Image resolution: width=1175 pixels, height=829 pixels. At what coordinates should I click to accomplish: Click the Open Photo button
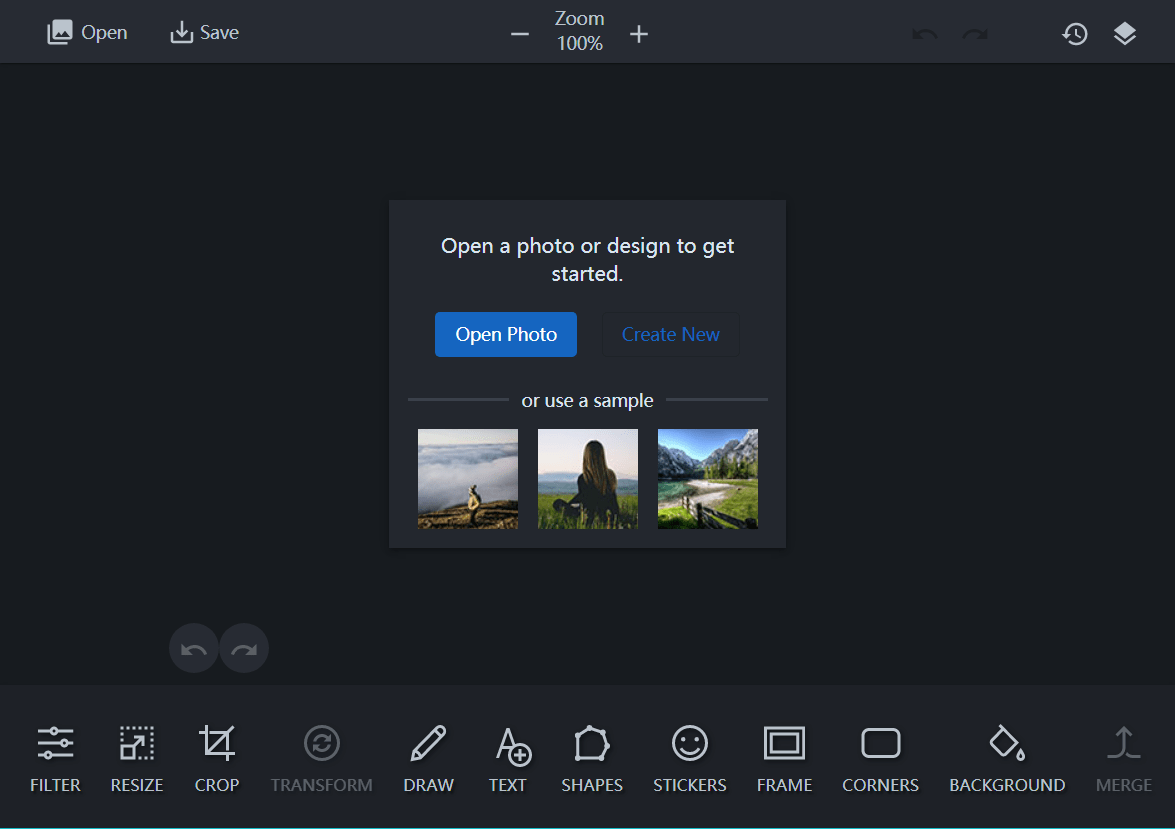tap(505, 334)
